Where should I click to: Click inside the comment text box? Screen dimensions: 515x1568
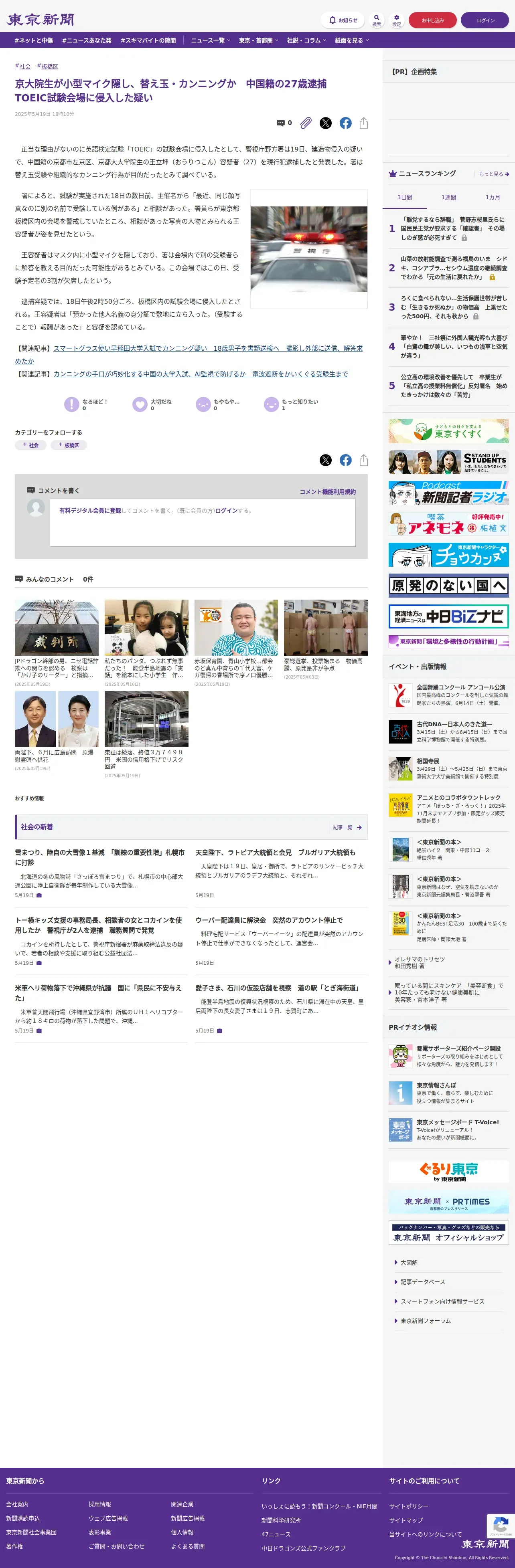[x=202, y=522]
